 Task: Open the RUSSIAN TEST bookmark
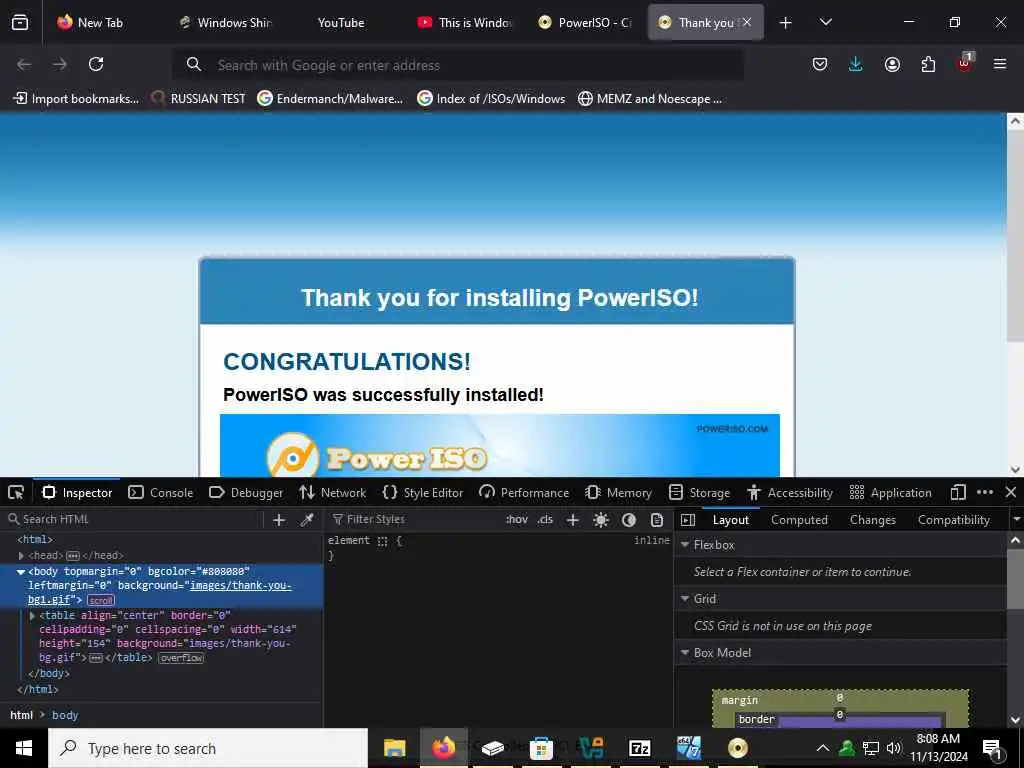tap(198, 99)
